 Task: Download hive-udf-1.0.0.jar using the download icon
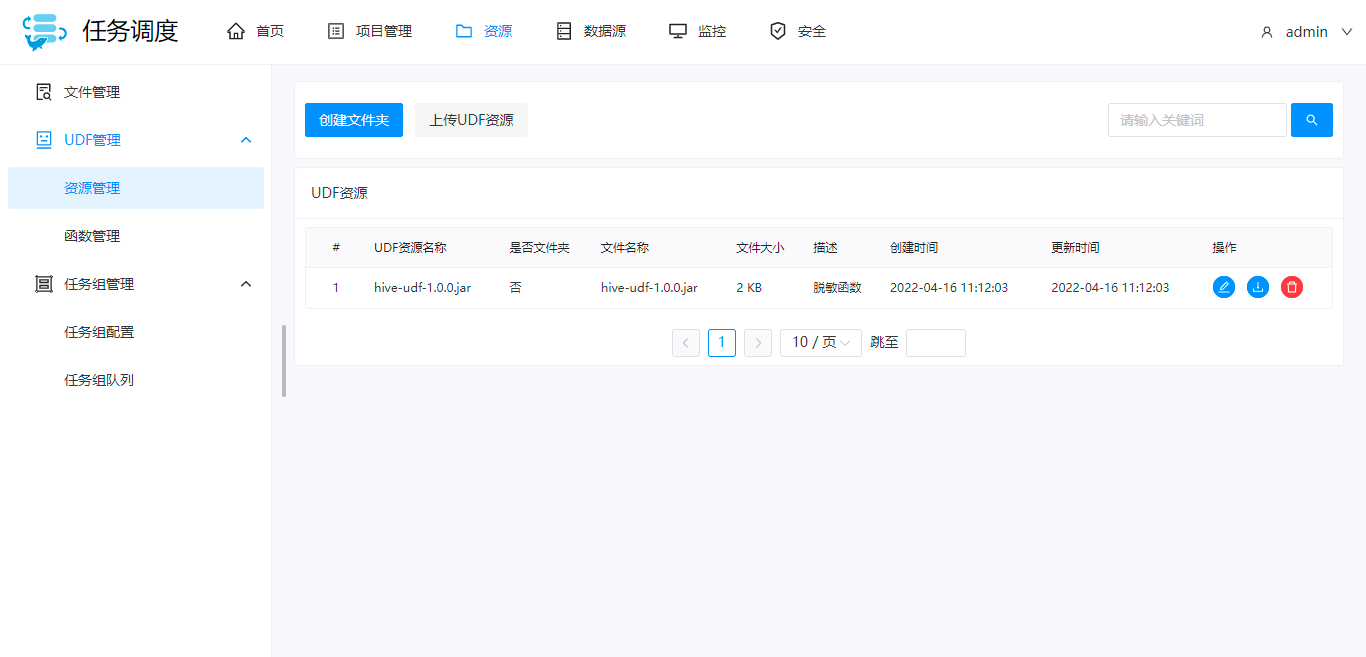point(1258,287)
